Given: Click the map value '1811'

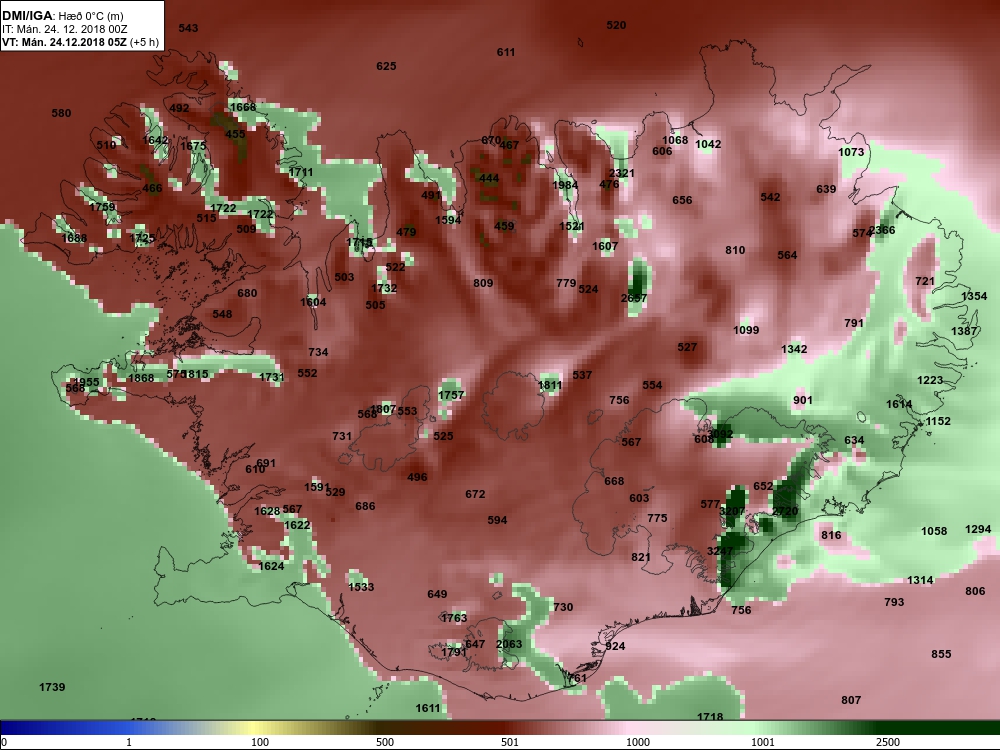Looking at the screenshot, I should point(550,385).
